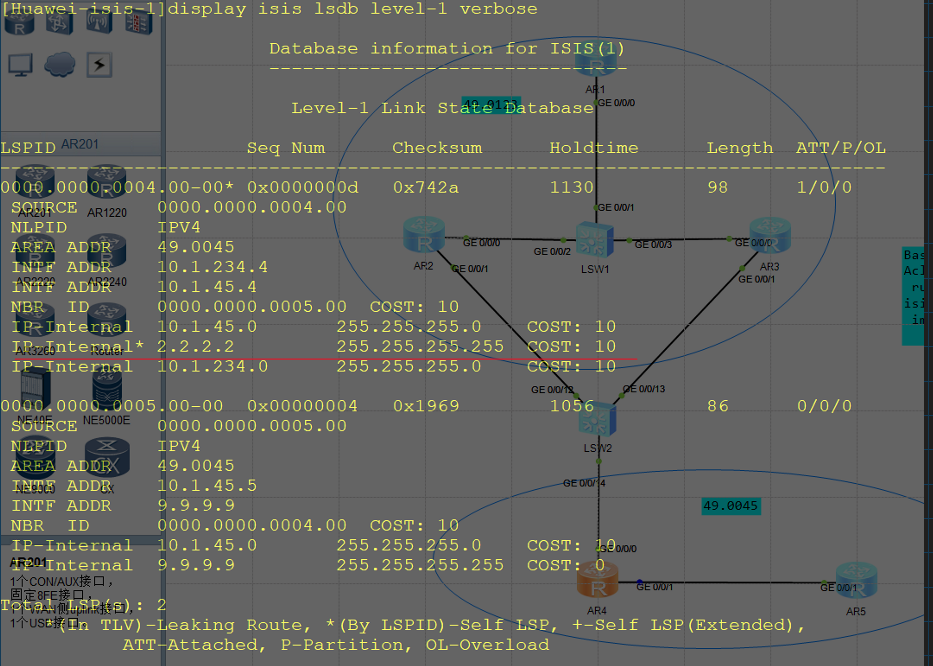Viewport: 933px width, 666px height.
Task: Click the 'Checksum' column header
Action: pos(437,148)
